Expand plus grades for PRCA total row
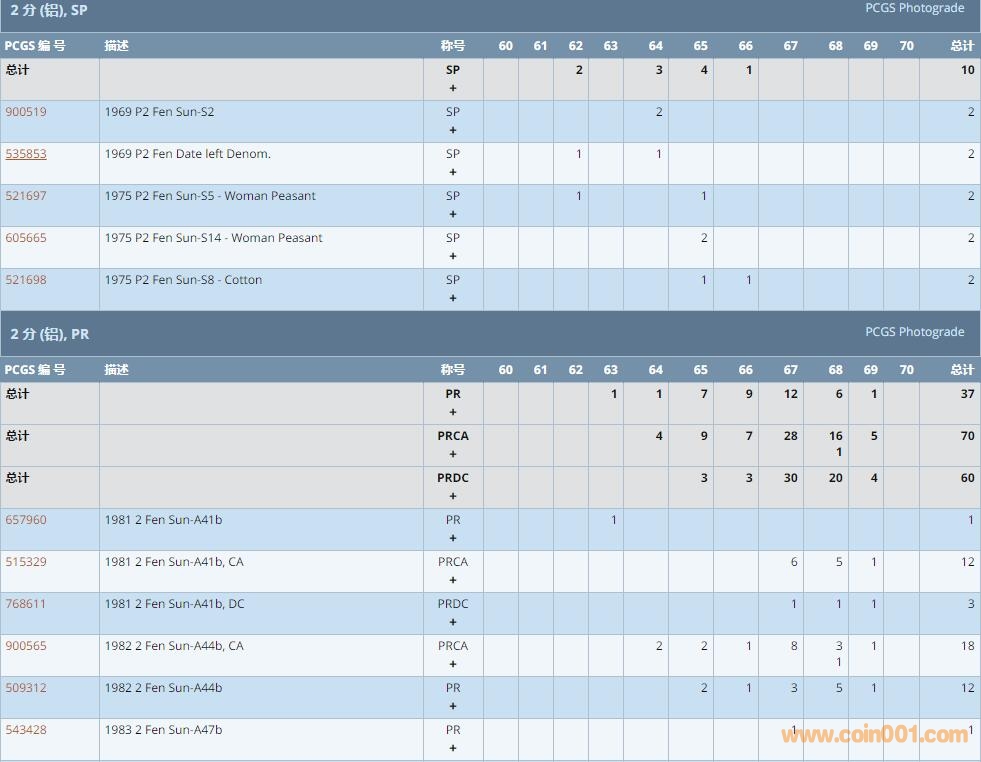Image resolution: width=981 pixels, height=762 pixels. pyautogui.click(x=453, y=454)
